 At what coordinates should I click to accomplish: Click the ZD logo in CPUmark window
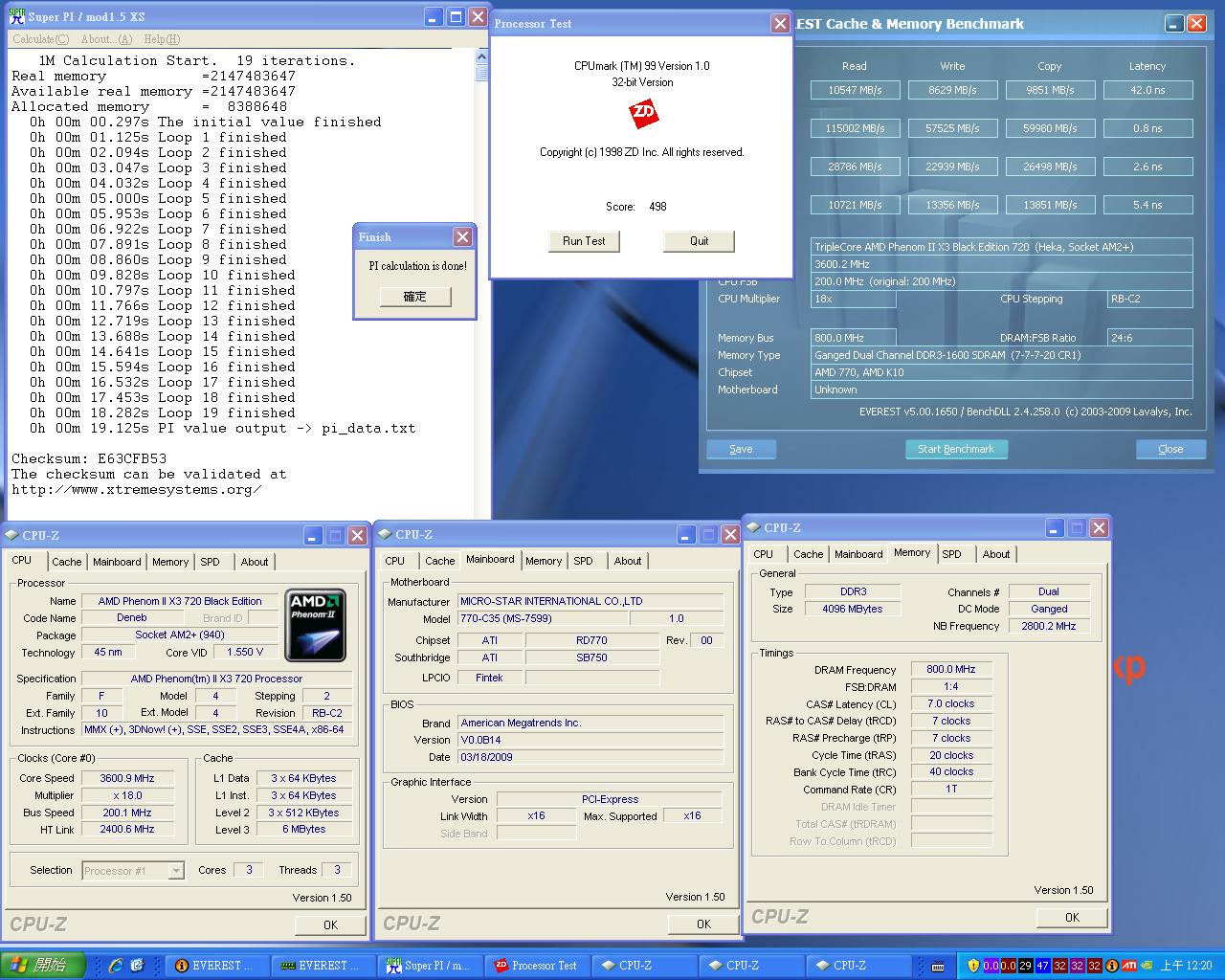[x=643, y=115]
